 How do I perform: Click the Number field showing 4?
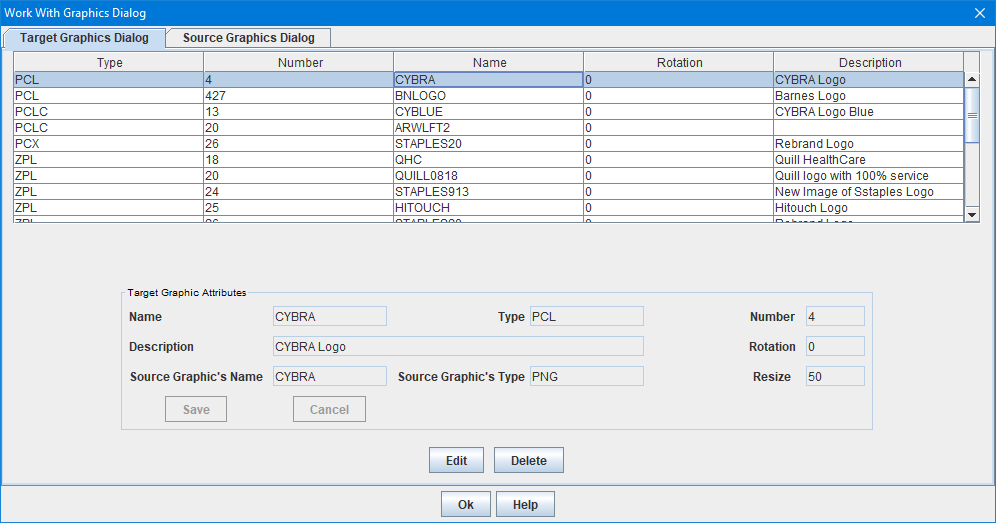pyautogui.click(x=835, y=316)
